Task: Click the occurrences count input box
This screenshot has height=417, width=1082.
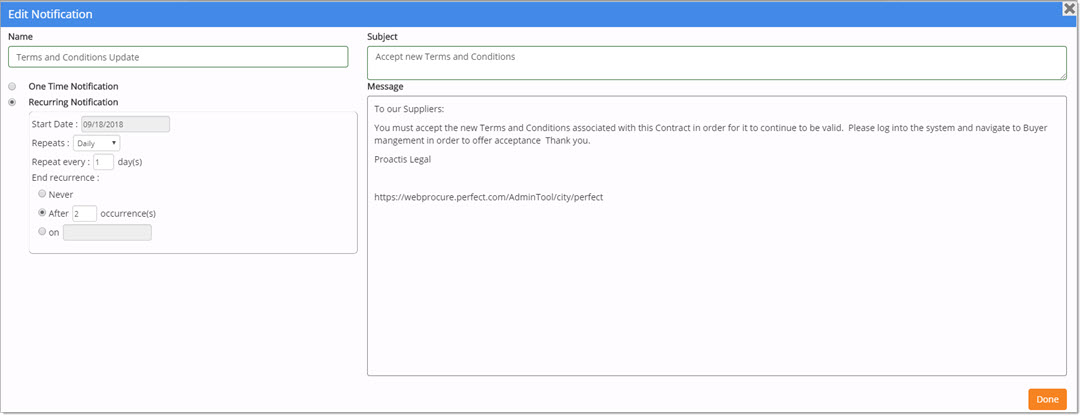Action: [x=84, y=213]
